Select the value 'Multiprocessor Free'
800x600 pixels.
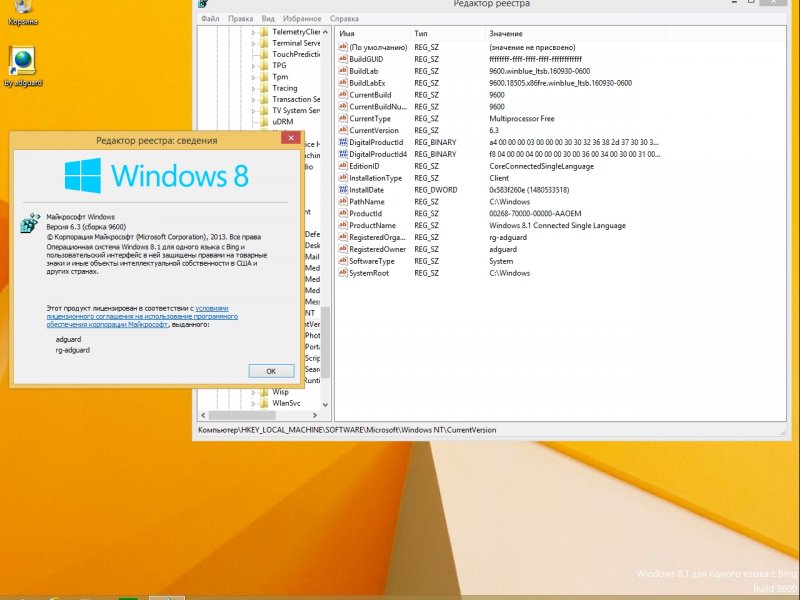[x=521, y=119]
